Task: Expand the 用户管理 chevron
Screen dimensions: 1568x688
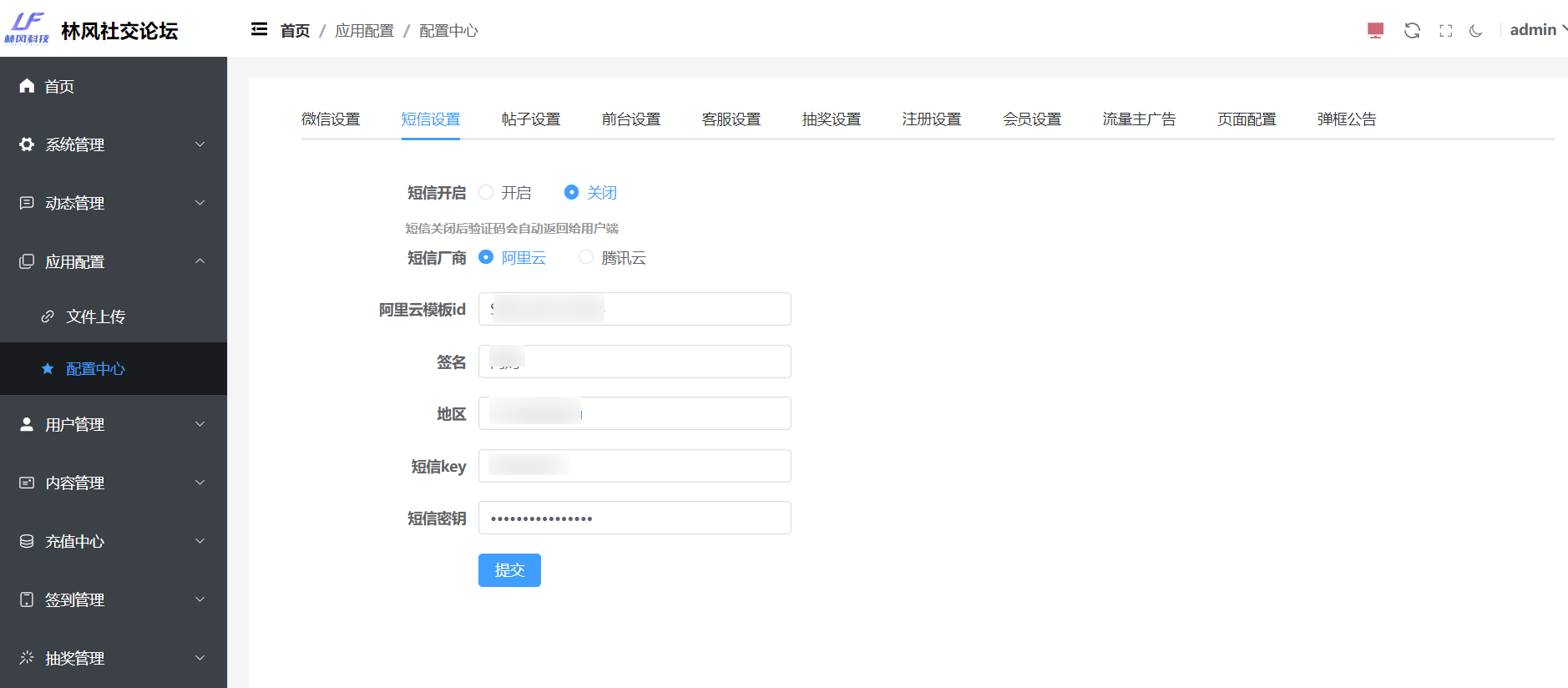Action: point(200,424)
